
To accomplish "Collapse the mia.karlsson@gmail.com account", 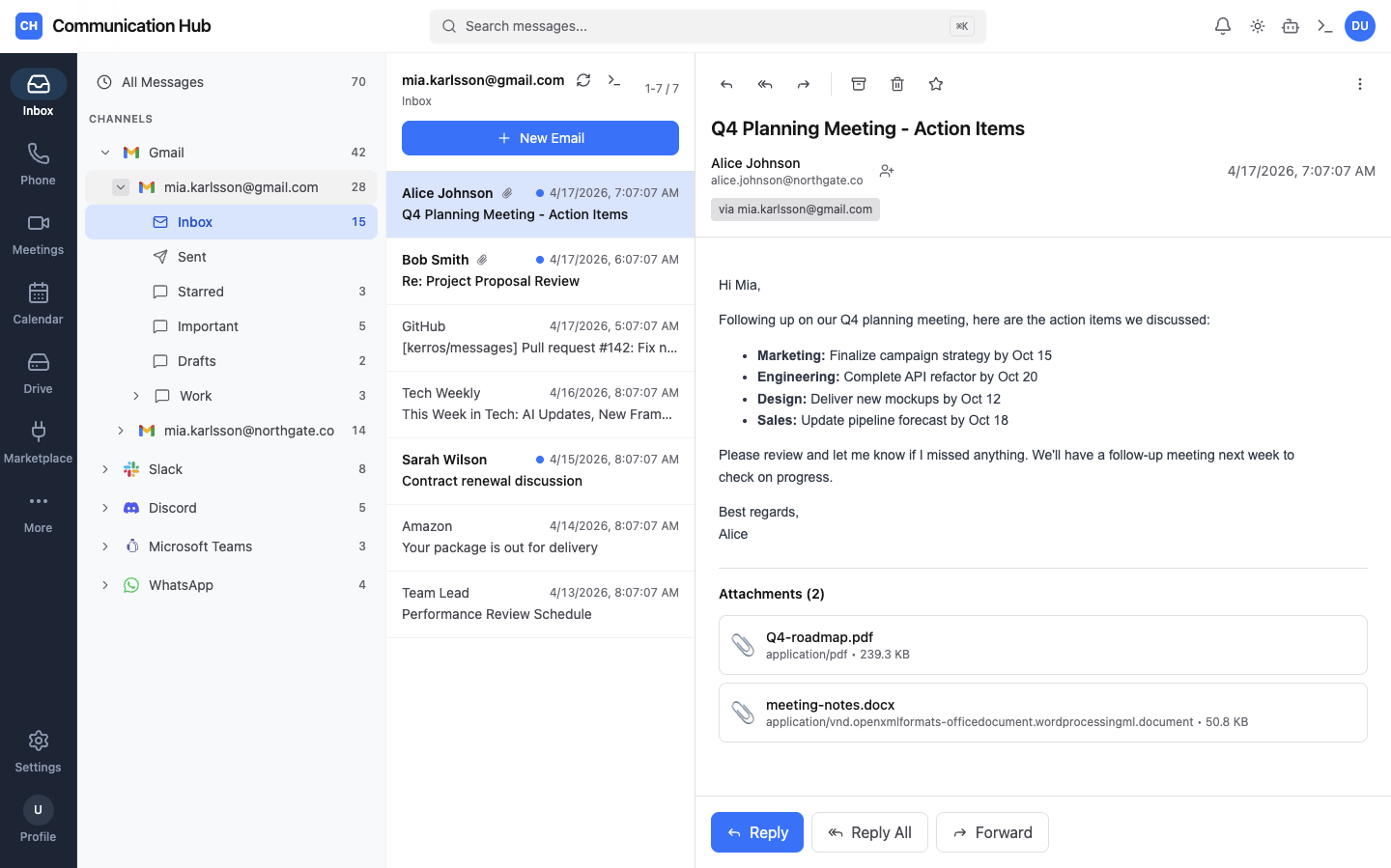I will (x=120, y=186).
